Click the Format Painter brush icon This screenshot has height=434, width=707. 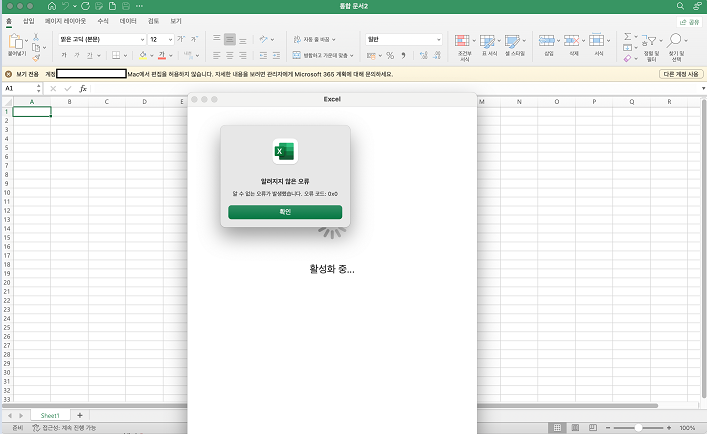tap(36, 58)
